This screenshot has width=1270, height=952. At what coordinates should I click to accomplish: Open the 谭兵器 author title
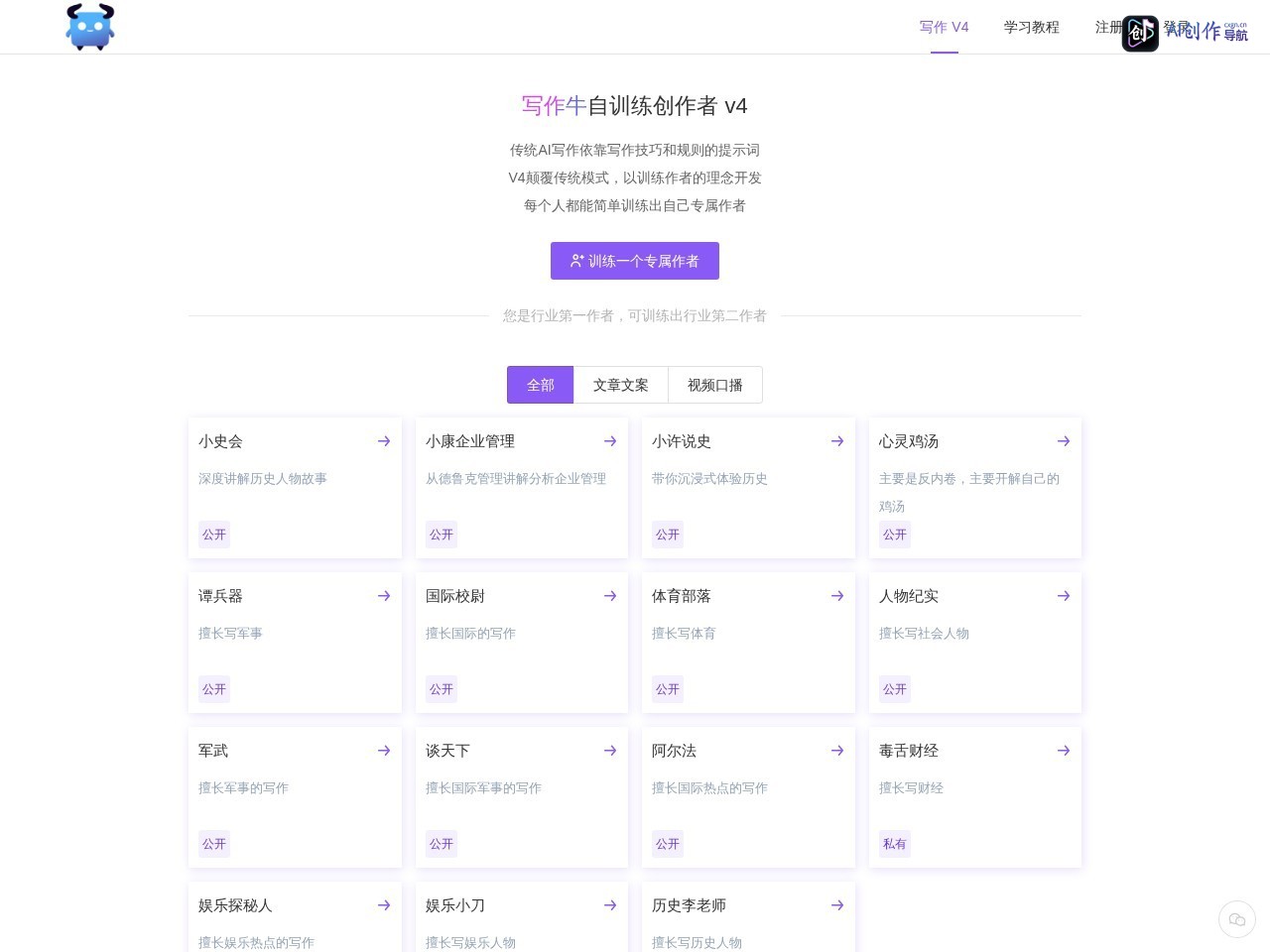[220, 596]
